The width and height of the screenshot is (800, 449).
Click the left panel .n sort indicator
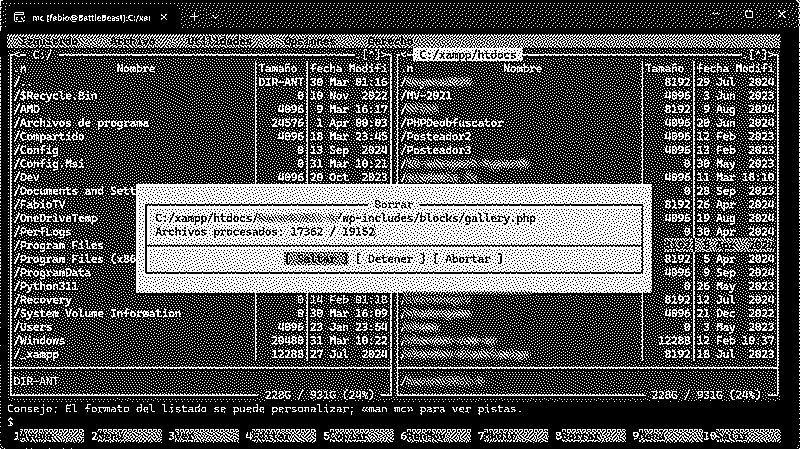click(21, 68)
